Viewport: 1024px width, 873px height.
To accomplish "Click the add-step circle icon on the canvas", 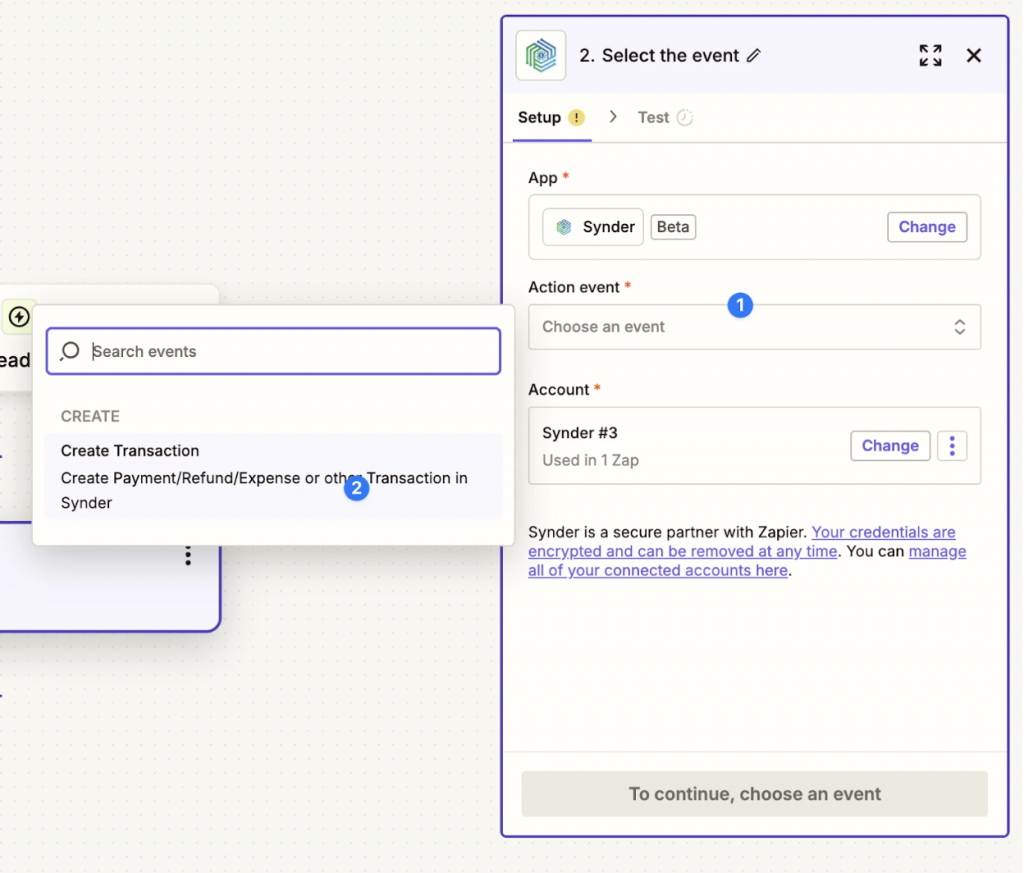I will click(18, 316).
